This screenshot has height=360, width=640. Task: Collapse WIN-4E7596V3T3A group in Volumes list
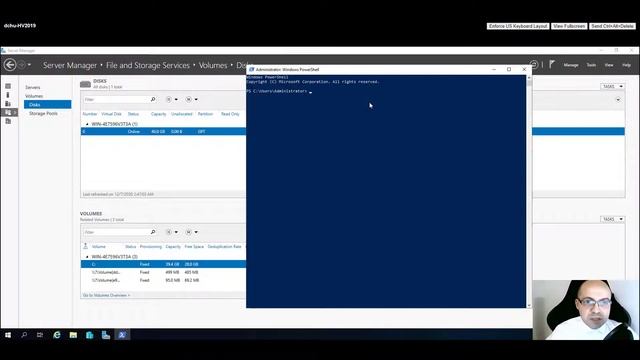pyautogui.click(x=87, y=256)
